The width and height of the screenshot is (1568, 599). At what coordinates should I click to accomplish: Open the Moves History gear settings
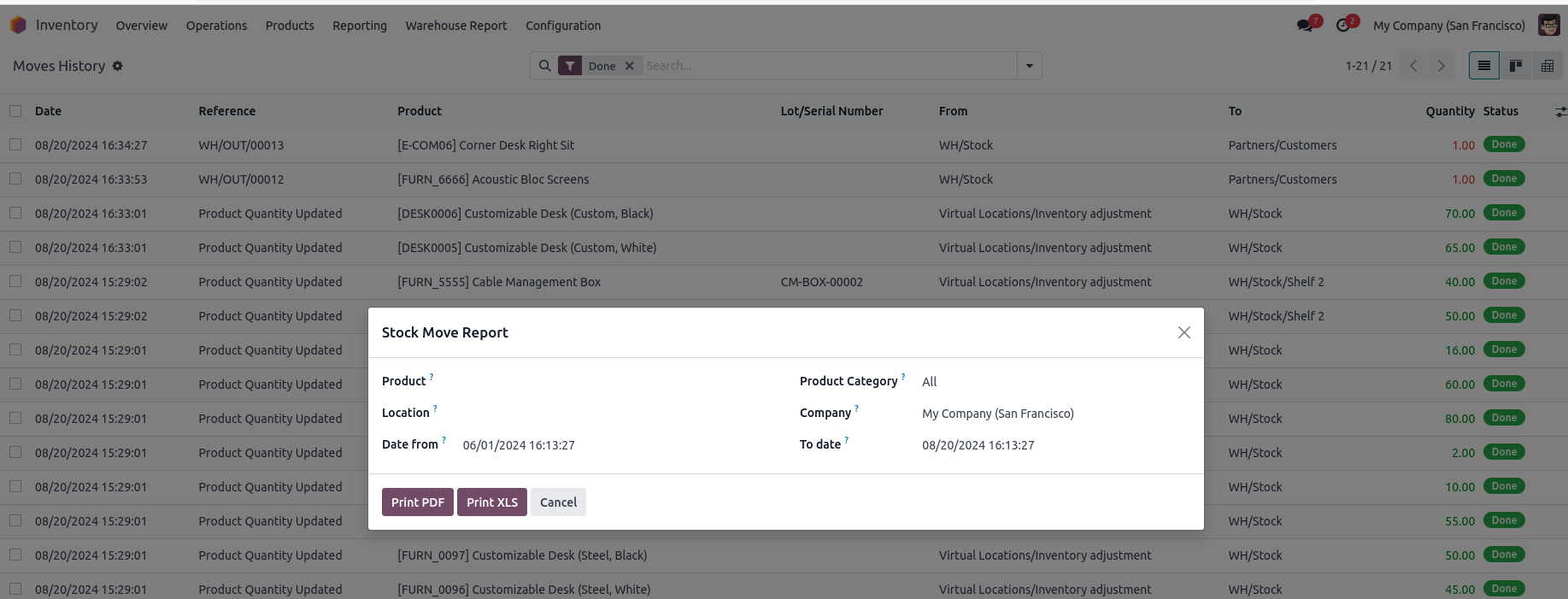(118, 66)
